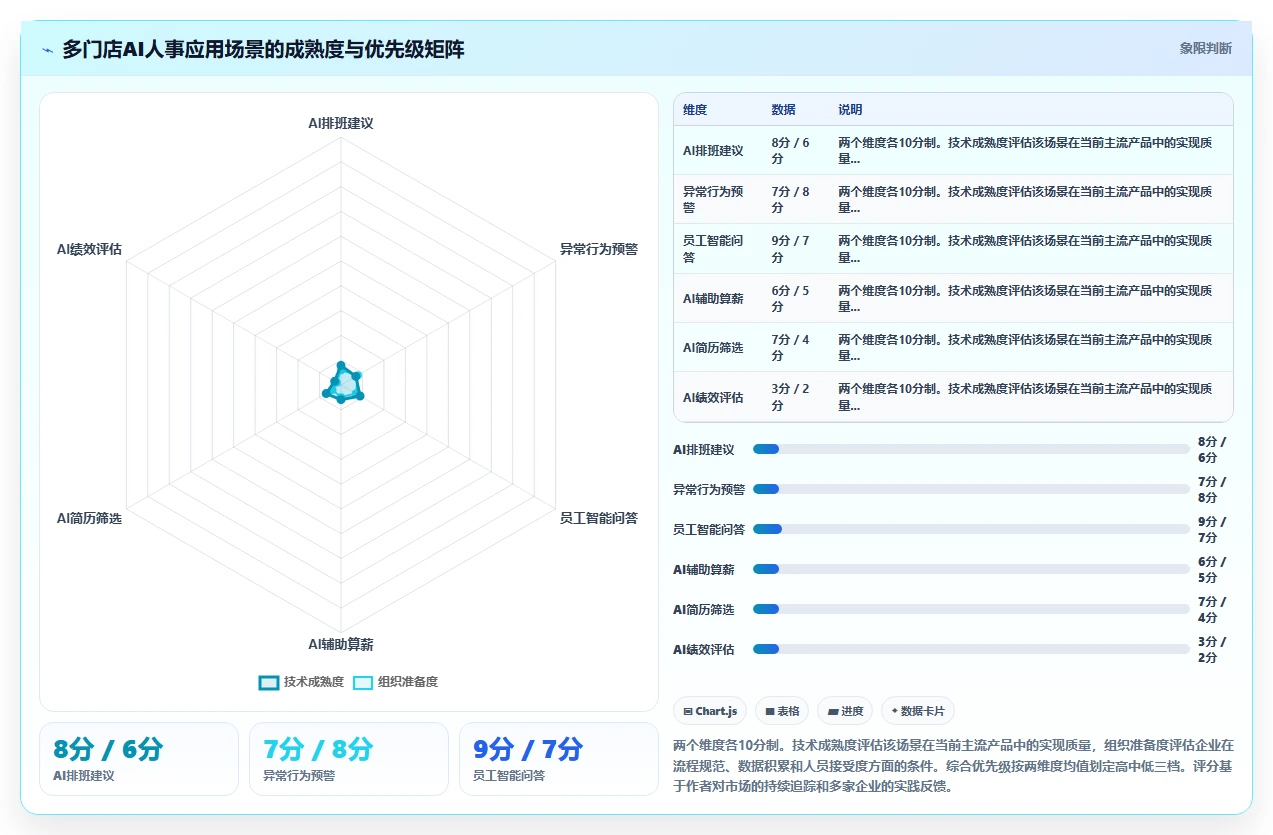This screenshot has width=1273, height=835.
Task: Click the AI辅助算薪 progress bar
Action: click(x=972, y=569)
